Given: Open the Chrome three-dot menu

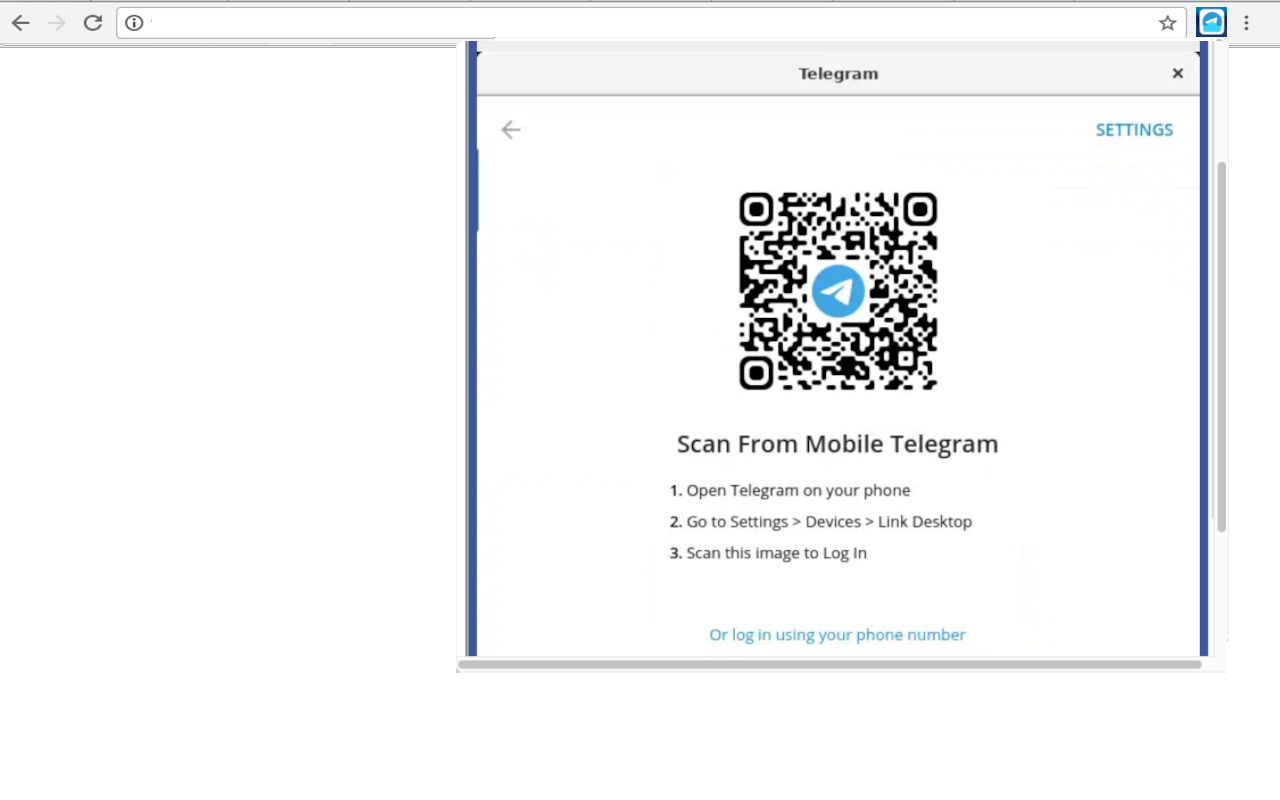Looking at the screenshot, I should coord(1246,23).
